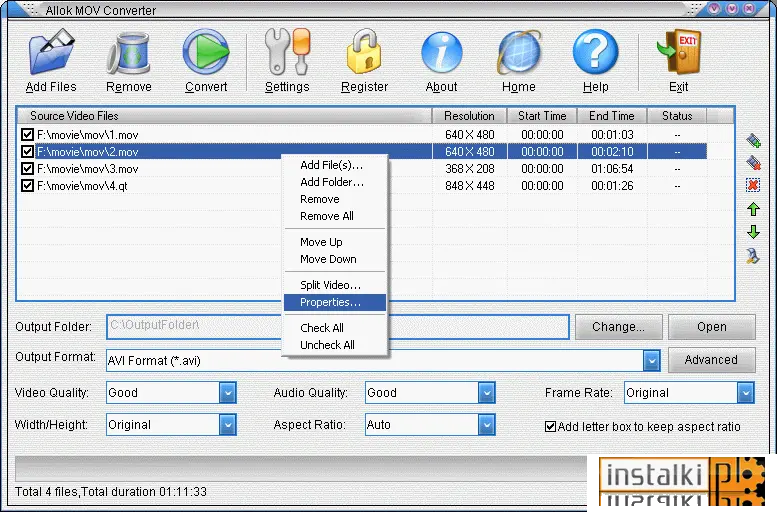Click the first title bar round button
The image size is (777, 512).
pos(714,8)
